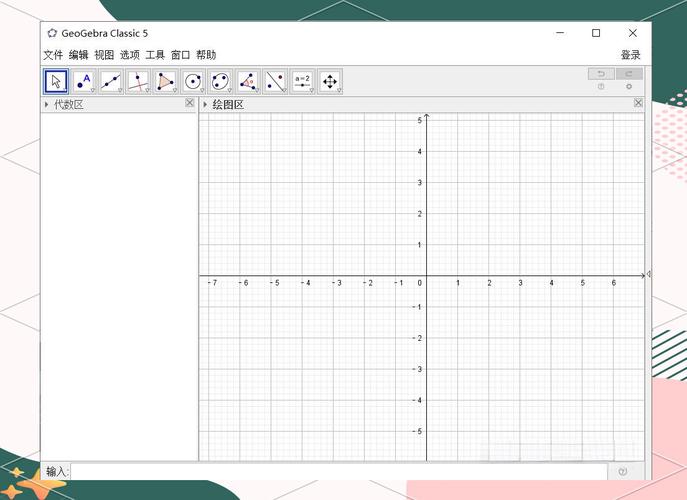Image resolution: width=687 pixels, height=500 pixels.
Task: Open the settings gear icon
Action: pyautogui.click(x=629, y=87)
